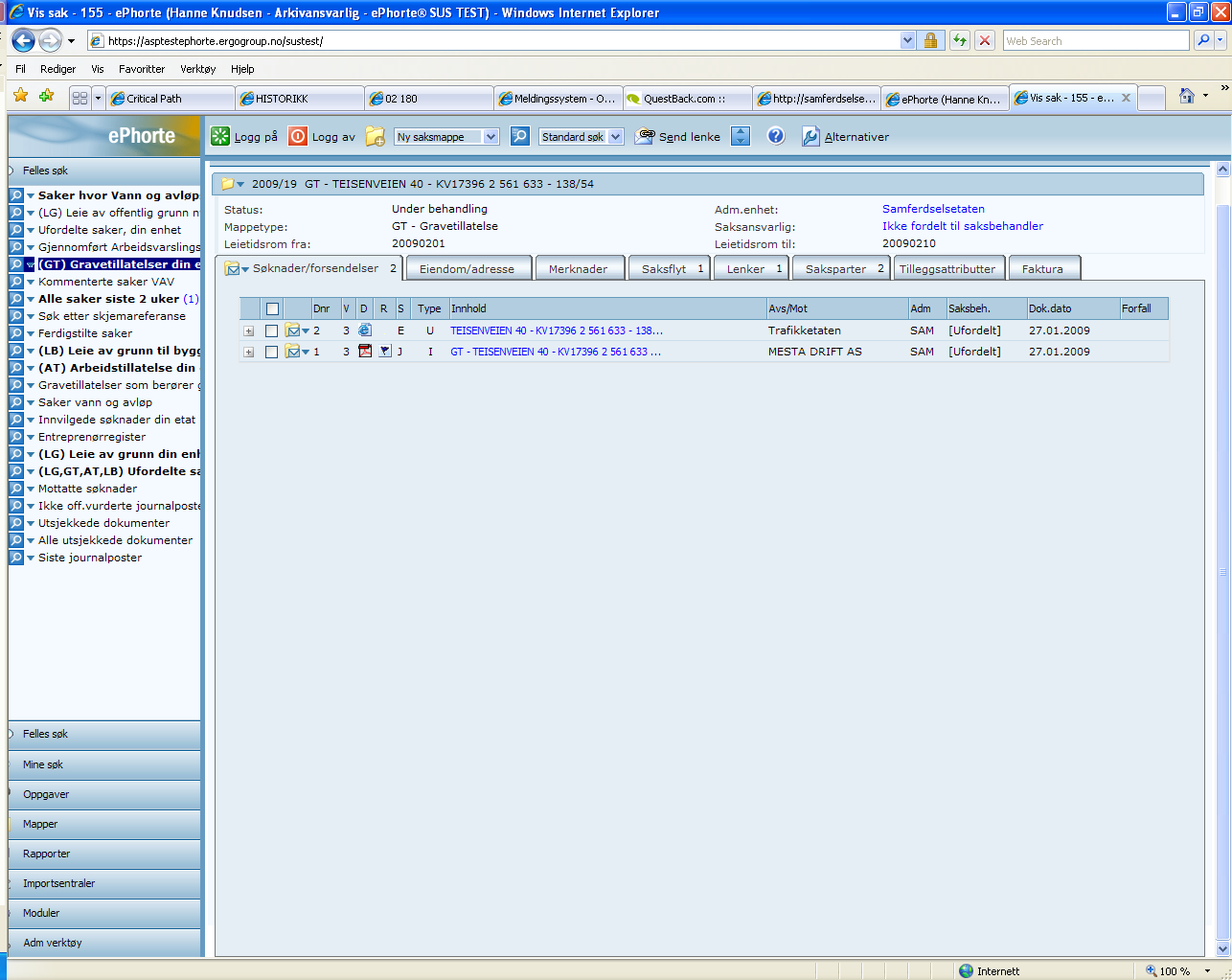
Task: Open the Adm verktøy sidebar section
Action: coord(104,943)
